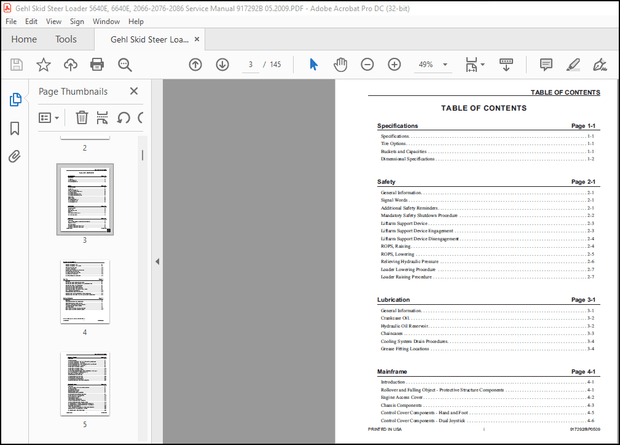Click the 49% zoom value field

(x=426, y=64)
